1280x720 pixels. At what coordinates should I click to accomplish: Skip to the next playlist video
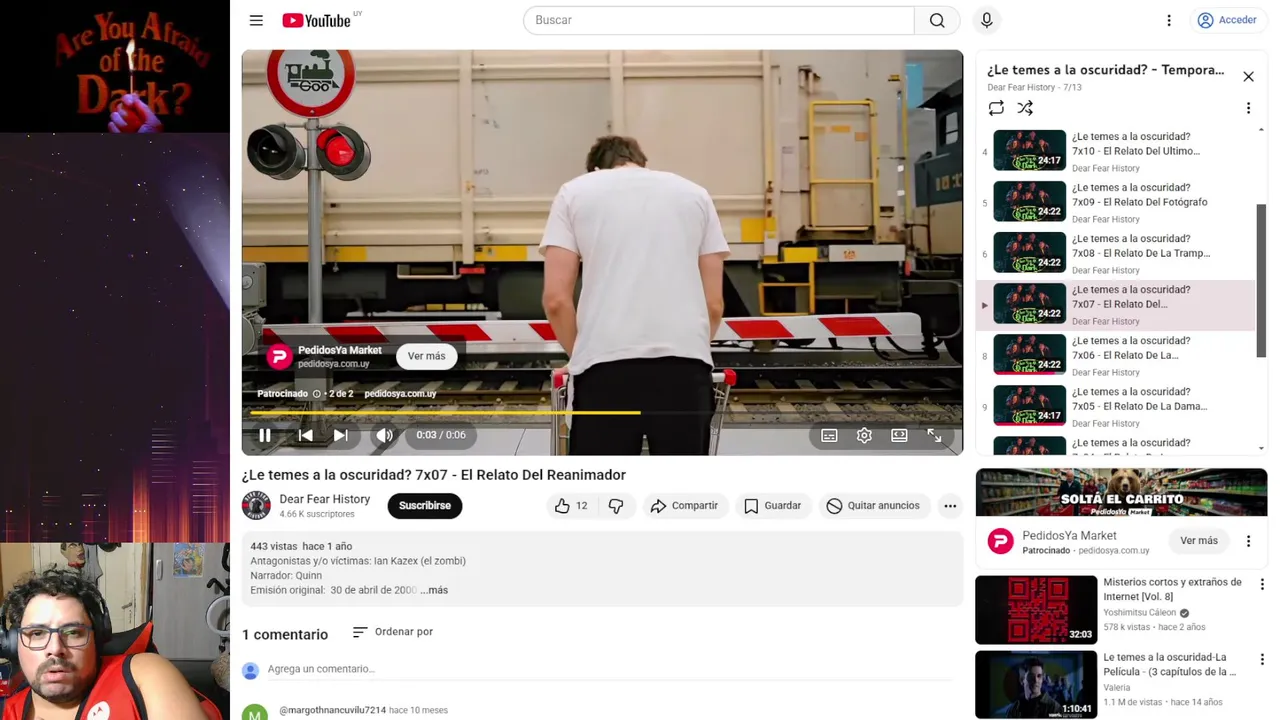pyautogui.click(x=340, y=435)
